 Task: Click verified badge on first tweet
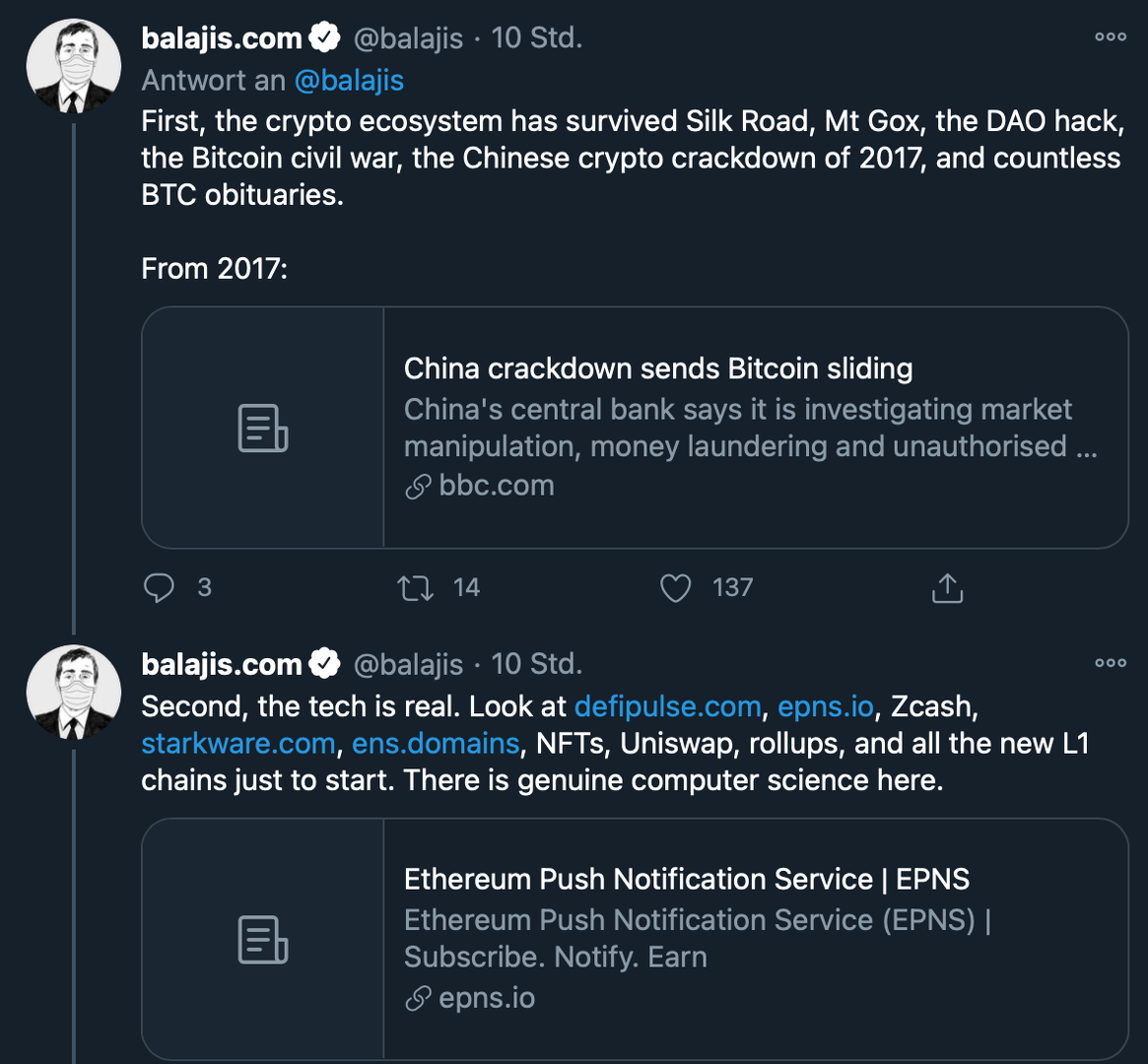(324, 38)
